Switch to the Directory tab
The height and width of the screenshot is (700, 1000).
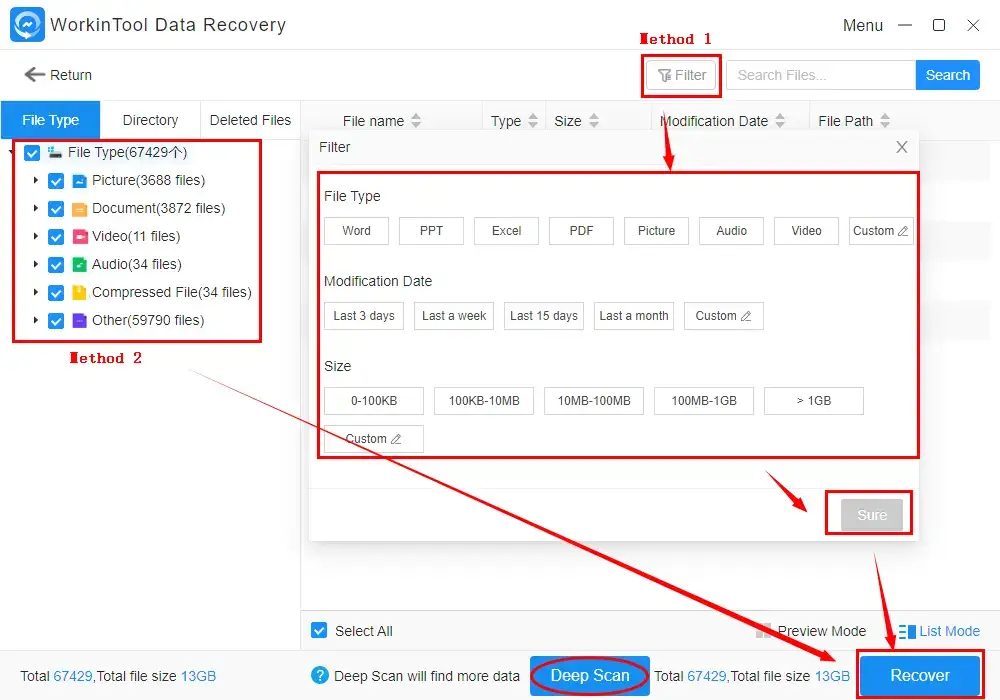tap(151, 120)
